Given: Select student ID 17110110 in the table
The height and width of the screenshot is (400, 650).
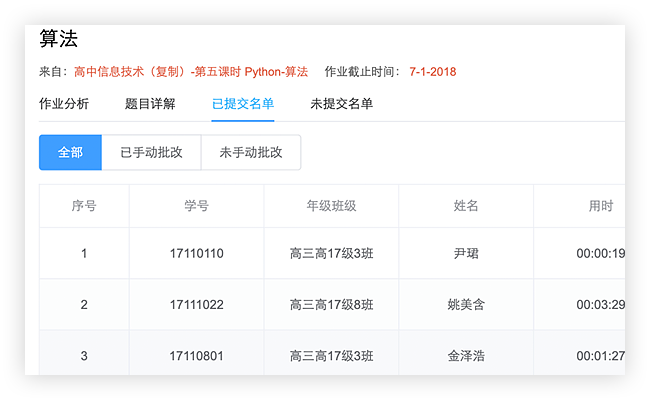Looking at the screenshot, I should (x=196, y=254).
